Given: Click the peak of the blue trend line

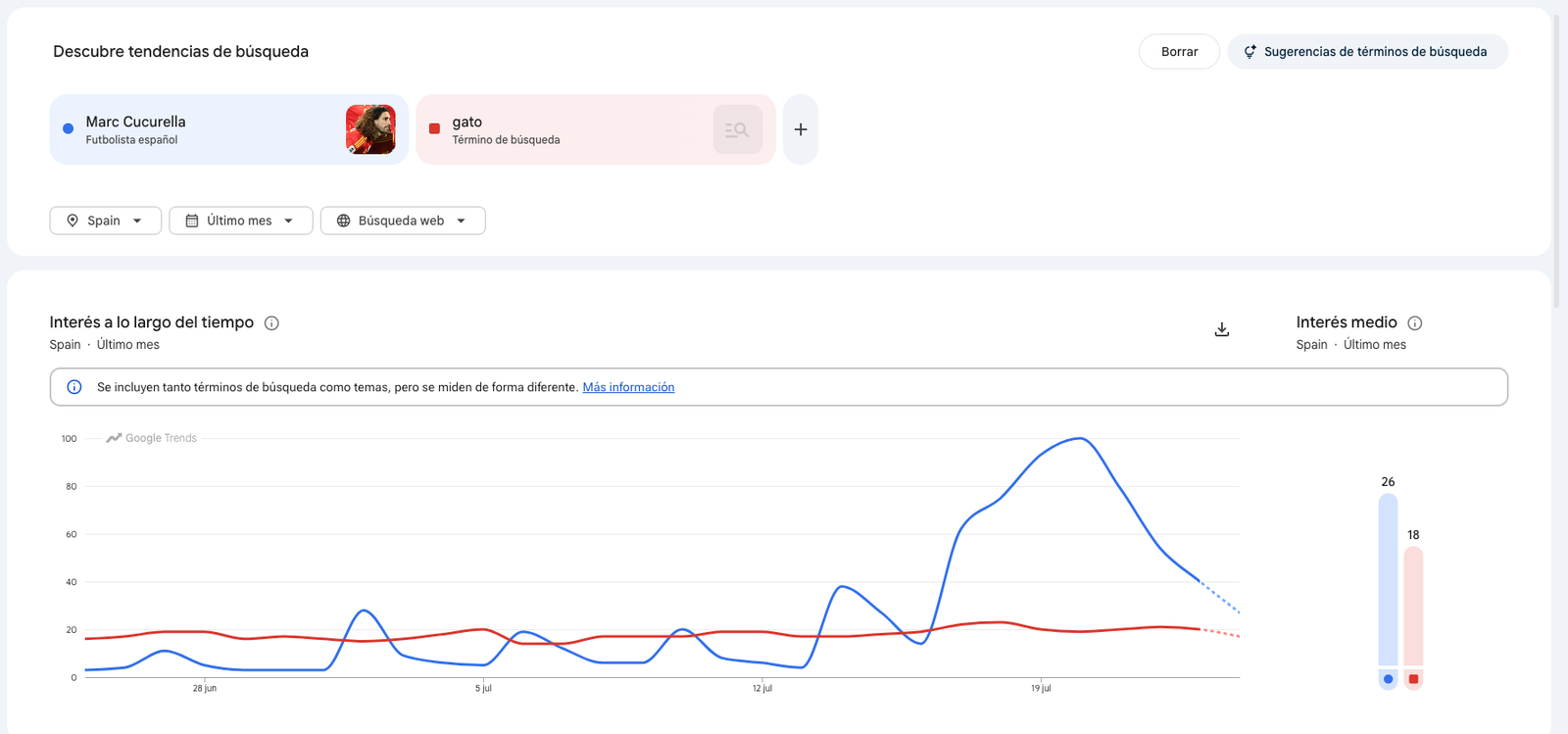Looking at the screenshot, I should tap(1080, 438).
